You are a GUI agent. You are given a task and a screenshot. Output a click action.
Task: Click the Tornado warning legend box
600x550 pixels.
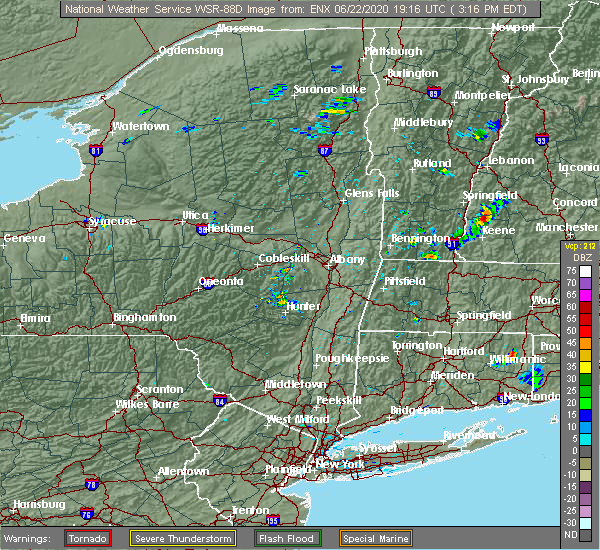[88, 539]
